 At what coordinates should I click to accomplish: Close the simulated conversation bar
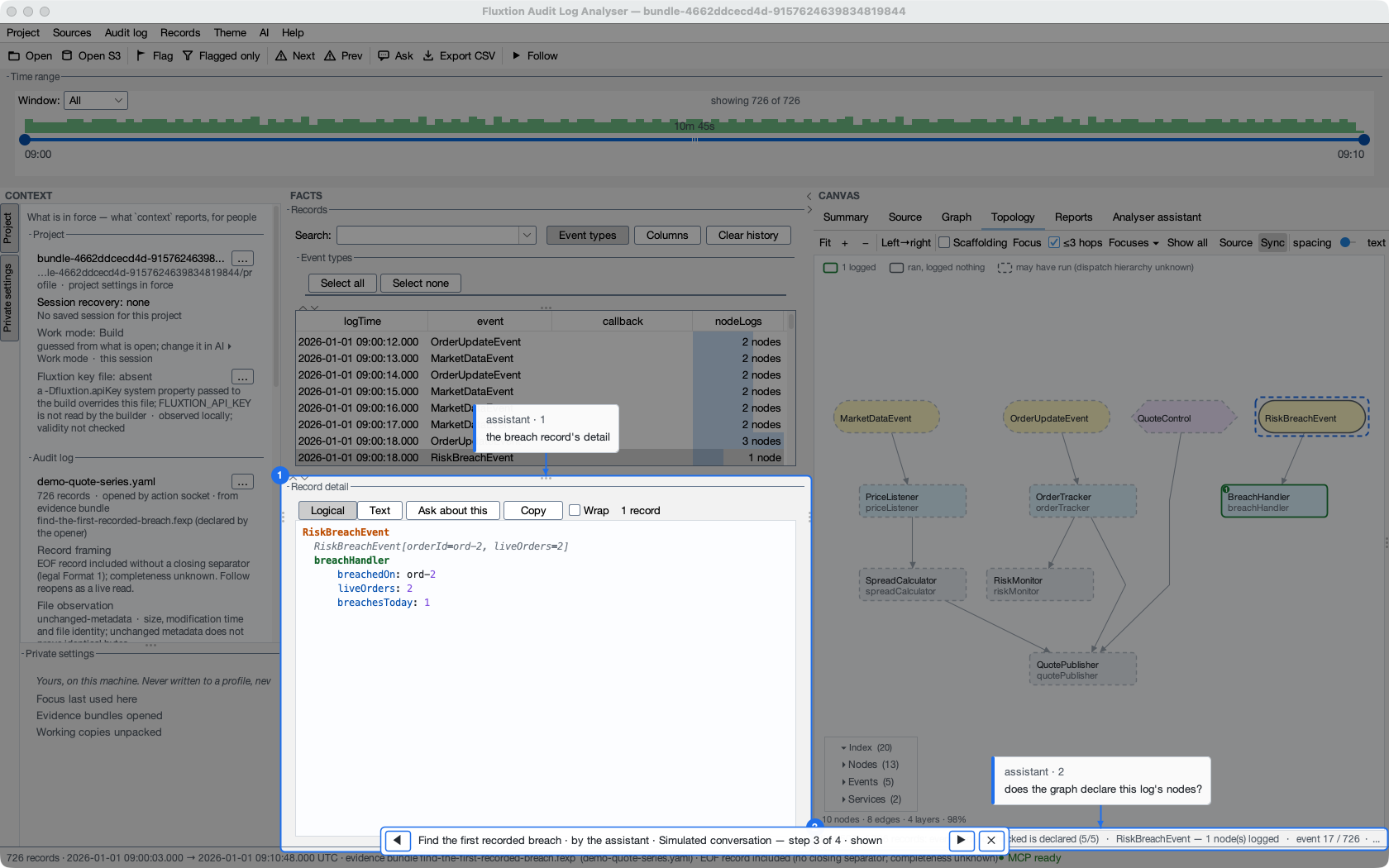click(x=990, y=840)
